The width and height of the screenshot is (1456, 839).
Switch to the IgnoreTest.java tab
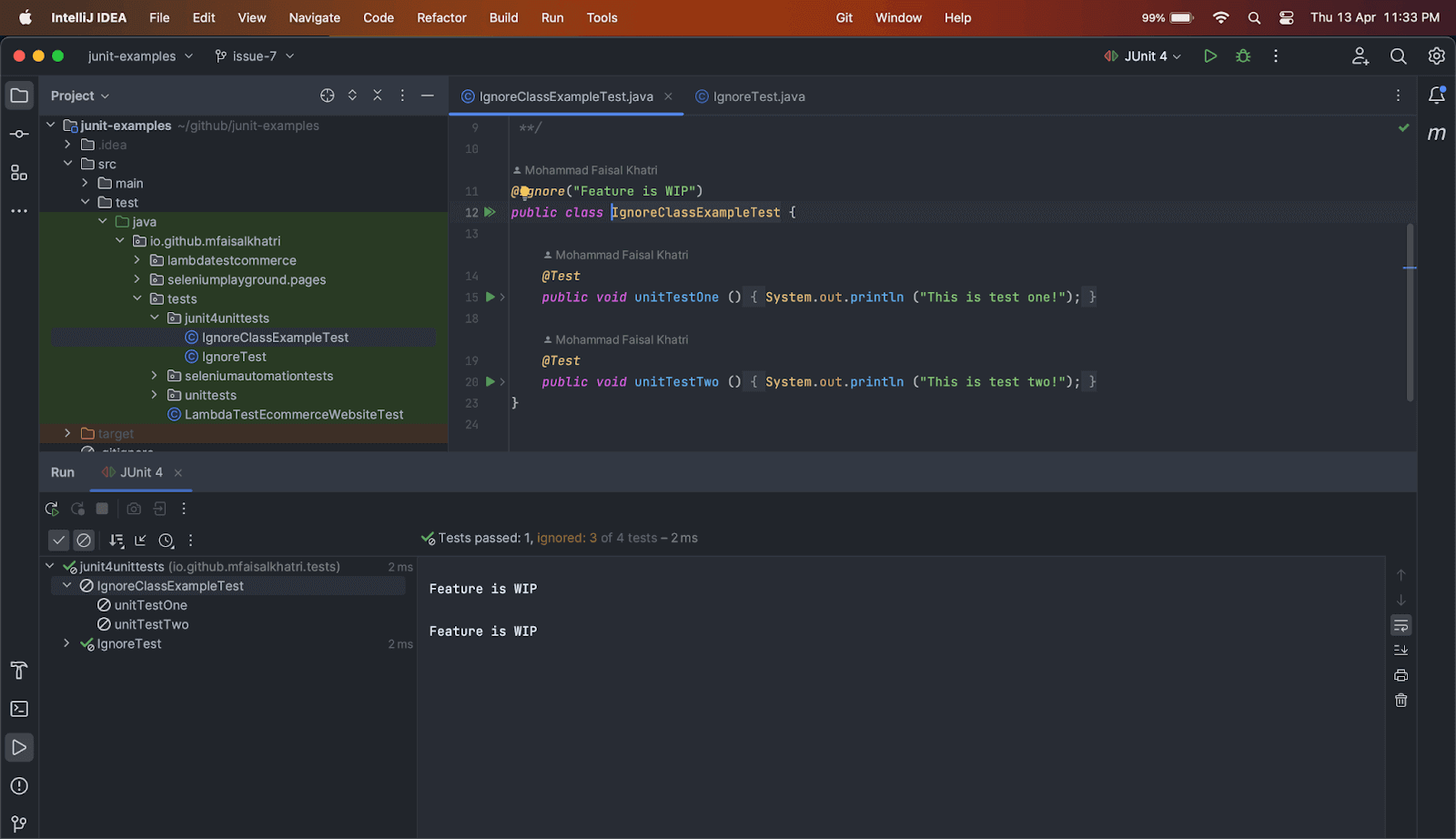pyautogui.click(x=758, y=96)
